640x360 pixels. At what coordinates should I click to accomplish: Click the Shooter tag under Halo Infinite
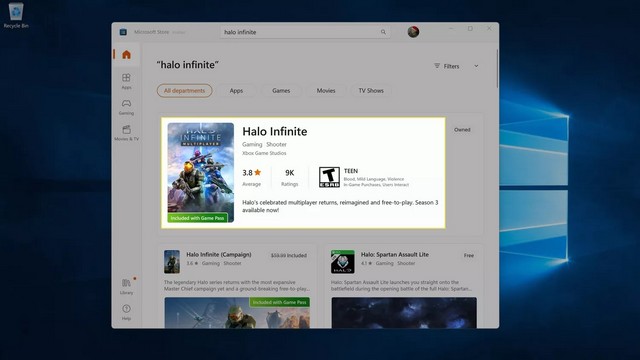click(276, 144)
